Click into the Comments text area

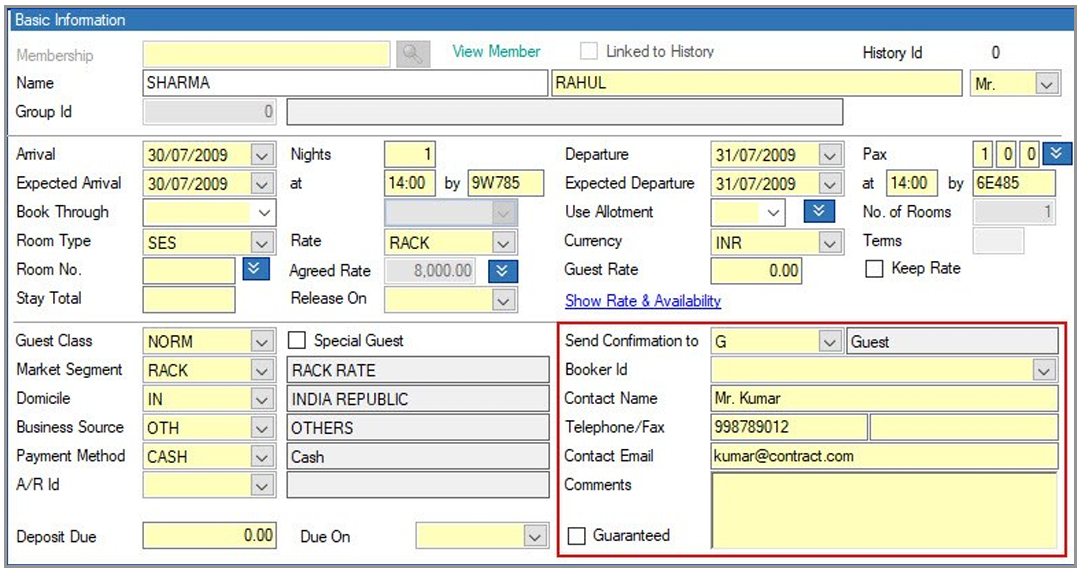[x=883, y=510]
